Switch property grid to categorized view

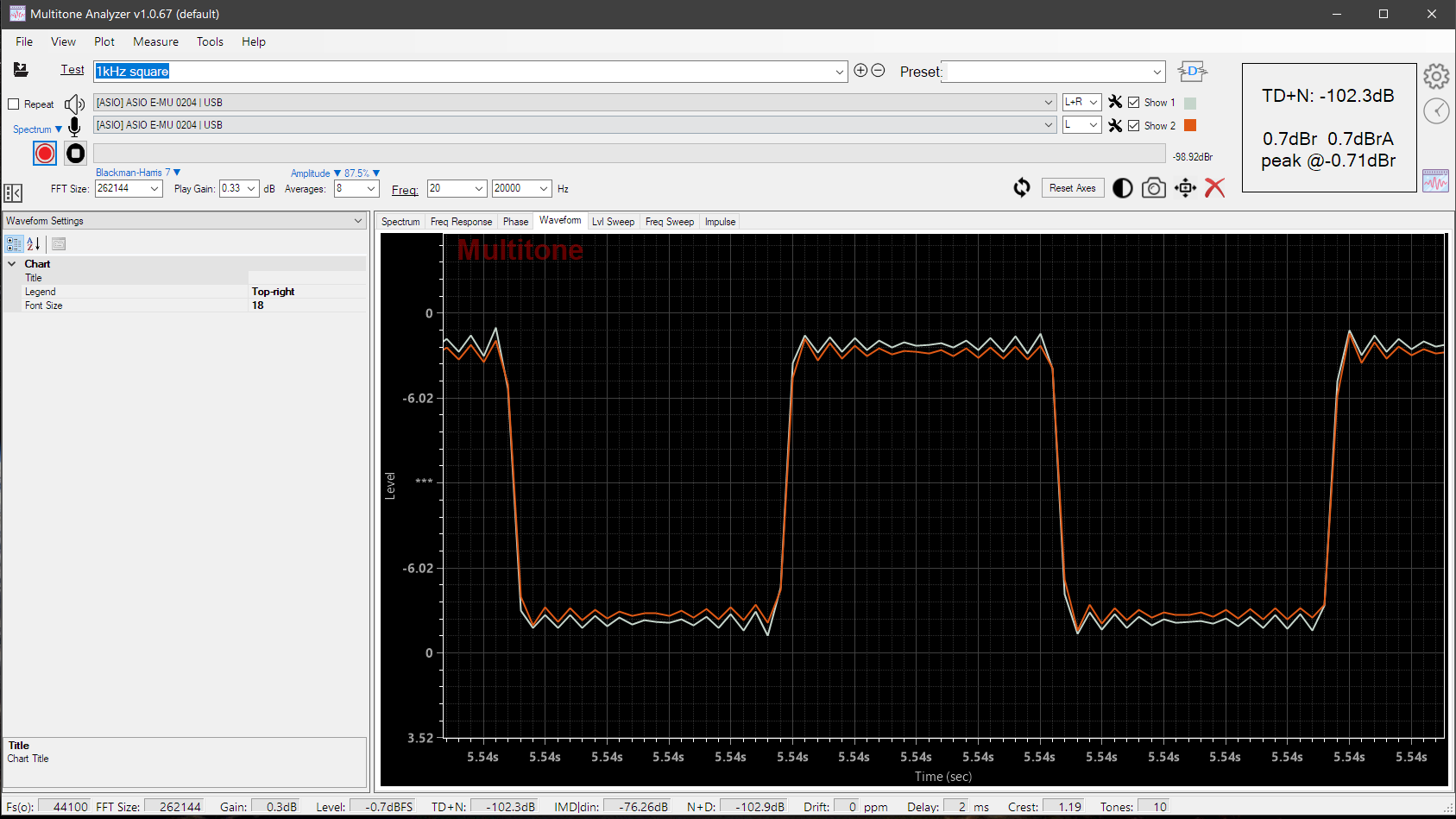(15, 244)
